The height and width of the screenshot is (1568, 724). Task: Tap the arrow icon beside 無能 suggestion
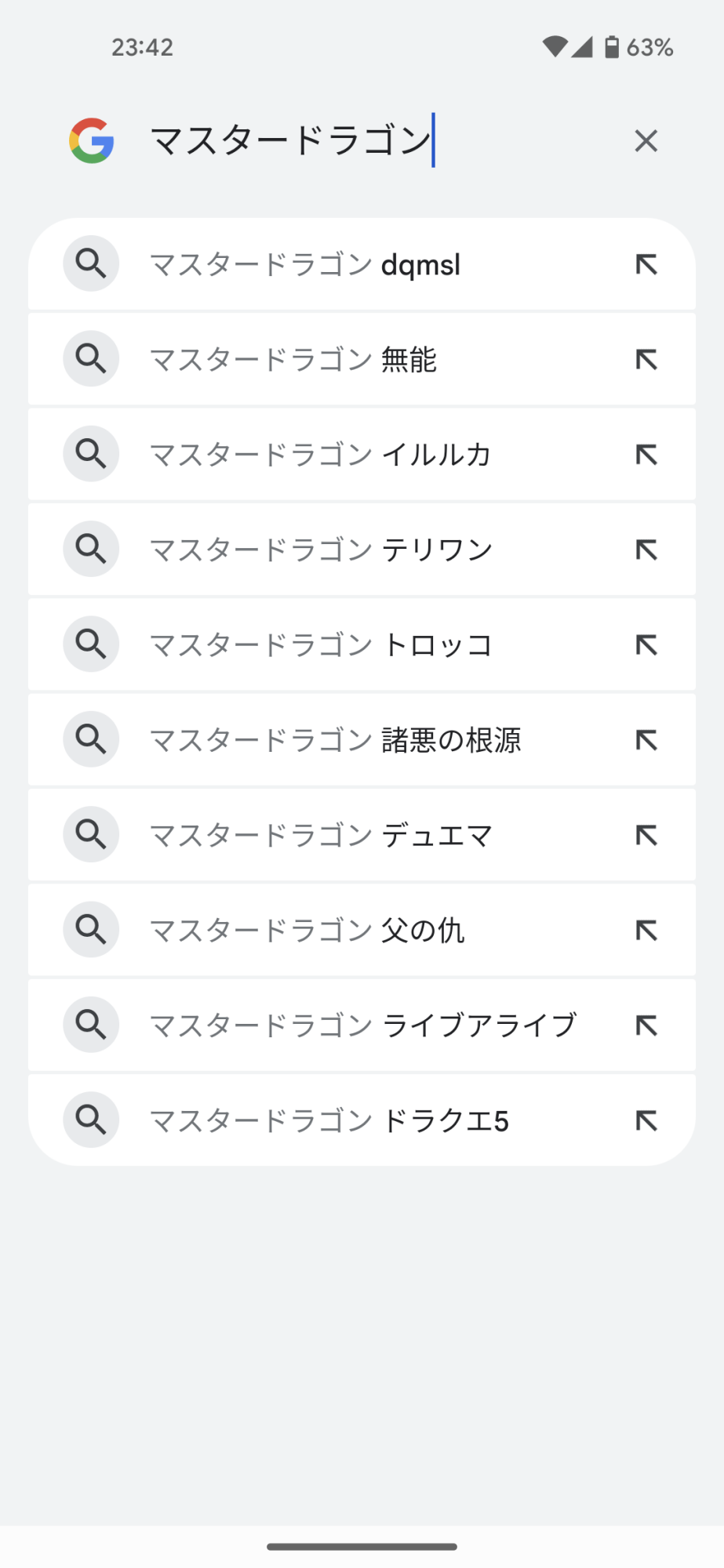coord(646,360)
